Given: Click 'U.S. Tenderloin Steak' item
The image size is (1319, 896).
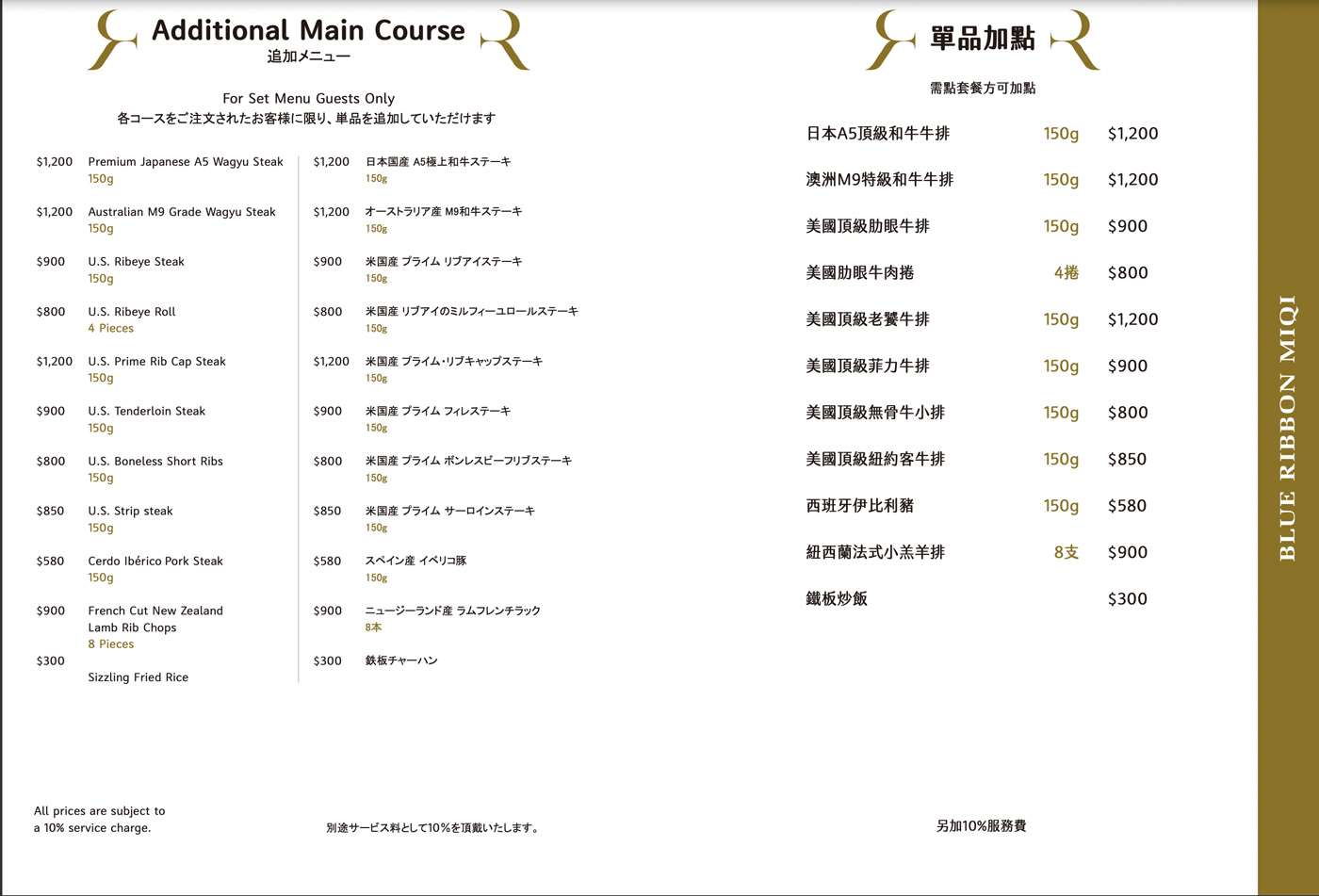Looking at the screenshot, I should (x=147, y=412).
